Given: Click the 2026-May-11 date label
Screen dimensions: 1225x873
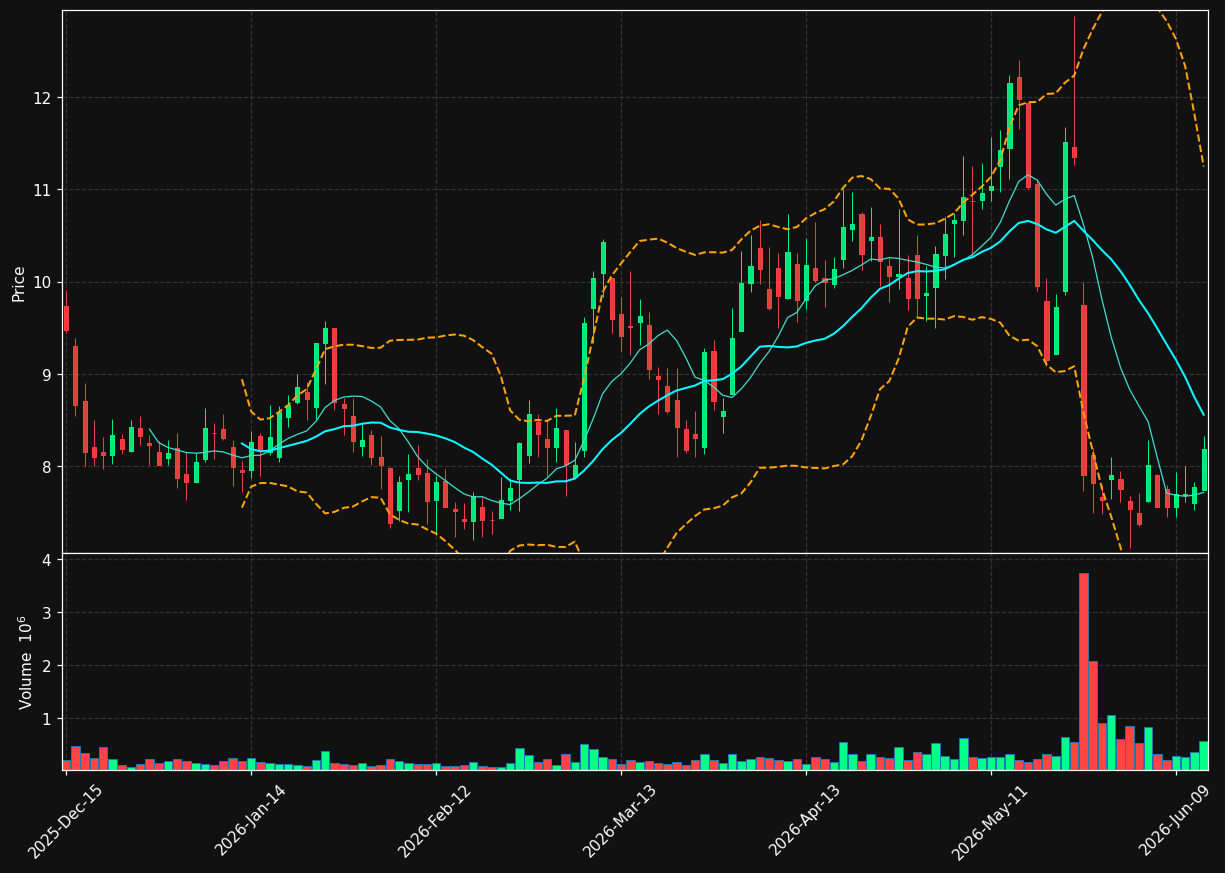Looking at the screenshot, I should point(989,821).
